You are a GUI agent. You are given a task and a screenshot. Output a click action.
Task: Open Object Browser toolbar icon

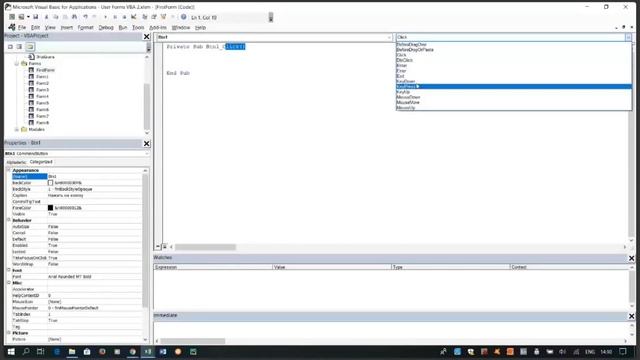point(163,17)
